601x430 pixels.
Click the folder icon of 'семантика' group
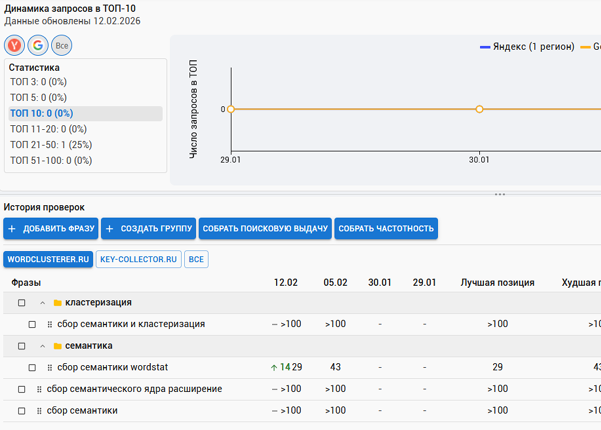tap(58, 346)
